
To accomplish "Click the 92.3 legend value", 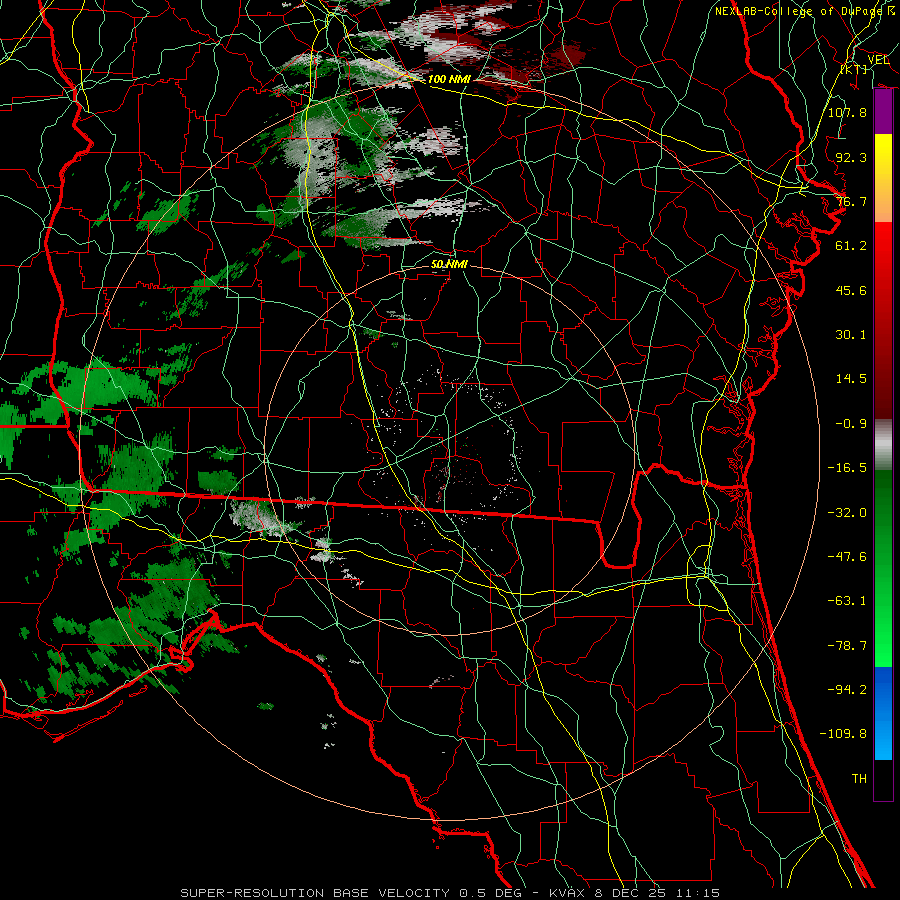I will pos(851,157).
